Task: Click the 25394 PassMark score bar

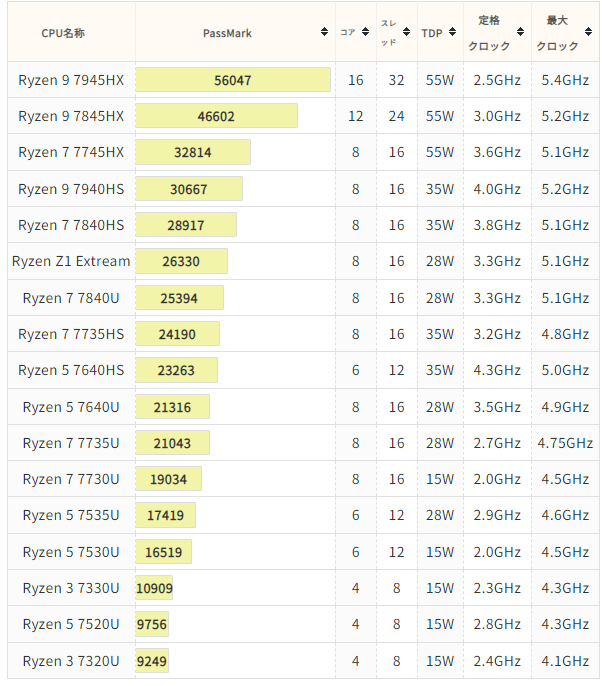Action: pyautogui.click(x=180, y=298)
